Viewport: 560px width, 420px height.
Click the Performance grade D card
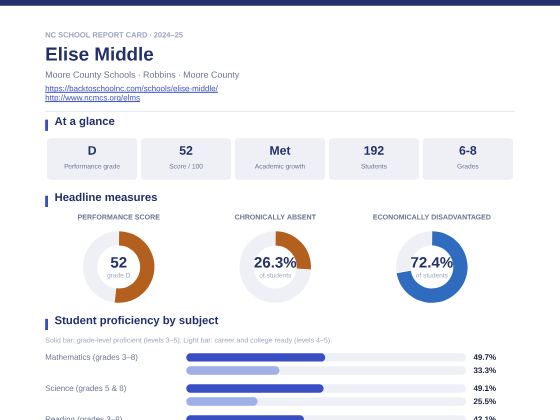(92, 159)
